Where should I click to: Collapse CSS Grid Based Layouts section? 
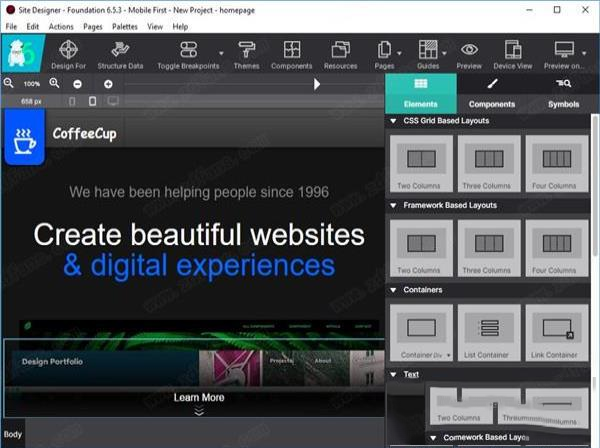(393, 121)
